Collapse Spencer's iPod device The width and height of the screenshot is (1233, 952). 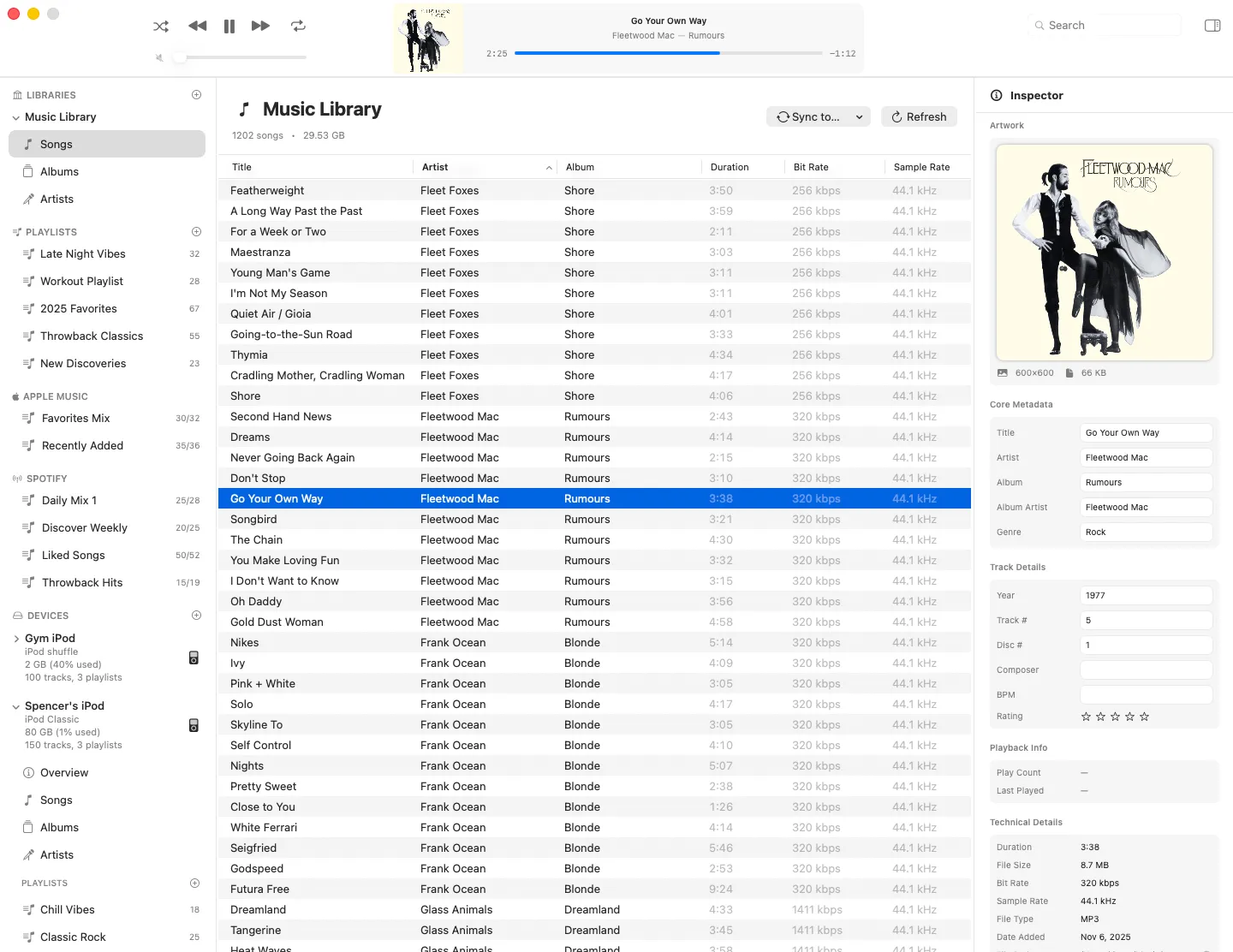tap(16, 706)
